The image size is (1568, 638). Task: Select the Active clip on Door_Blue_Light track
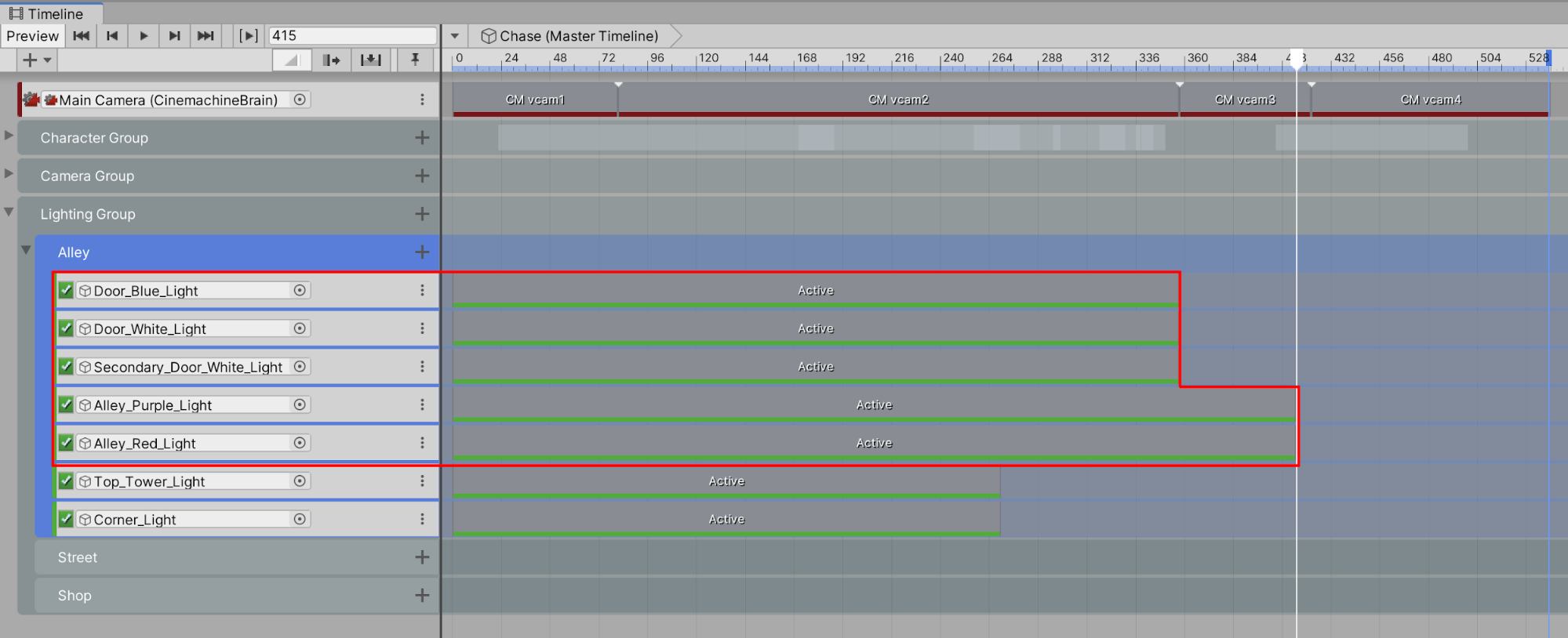816,290
